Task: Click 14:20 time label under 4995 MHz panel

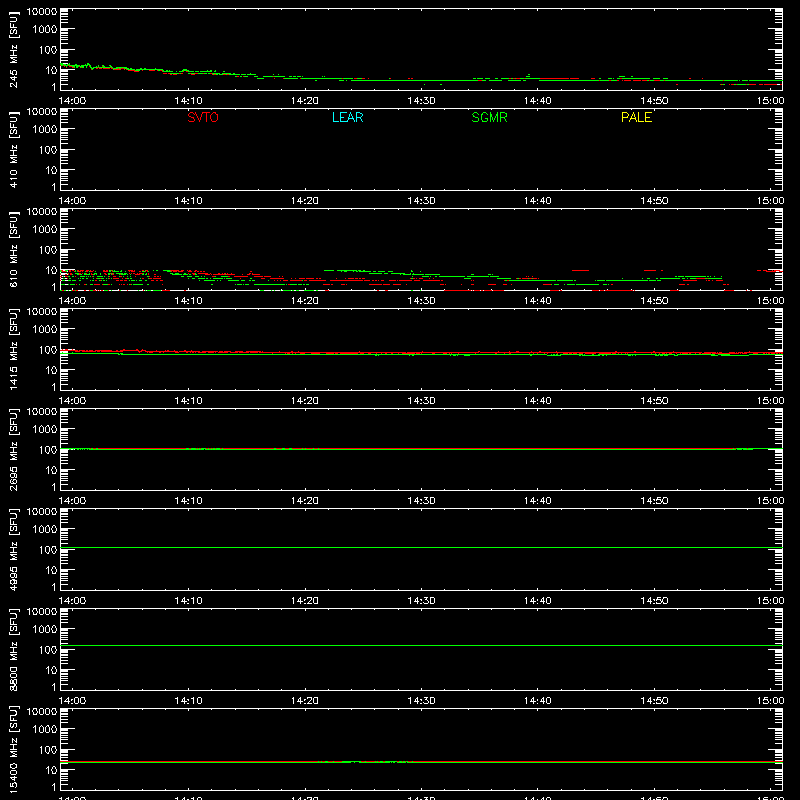Action: [305, 601]
